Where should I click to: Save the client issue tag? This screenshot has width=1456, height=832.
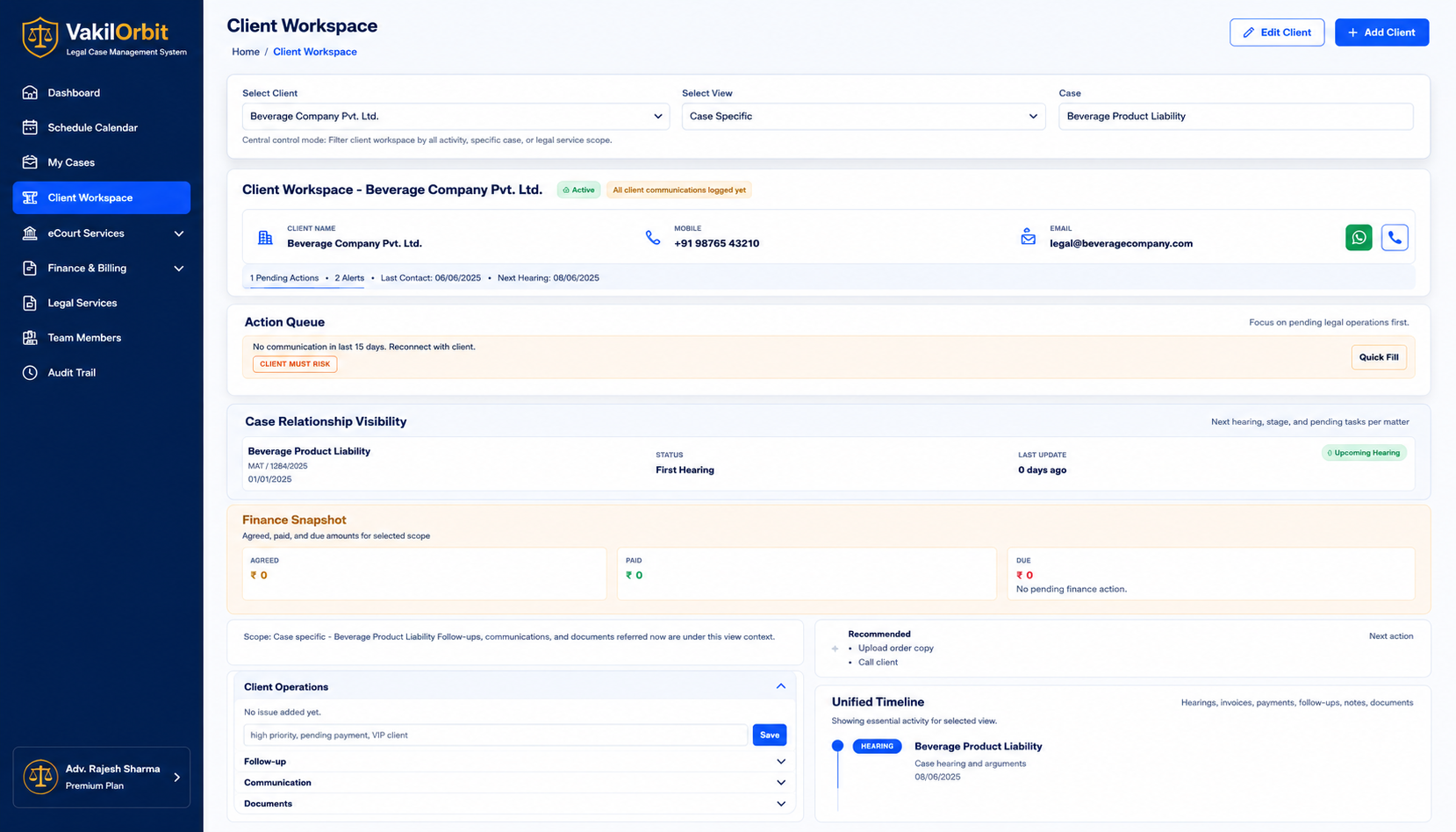coord(770,735)
